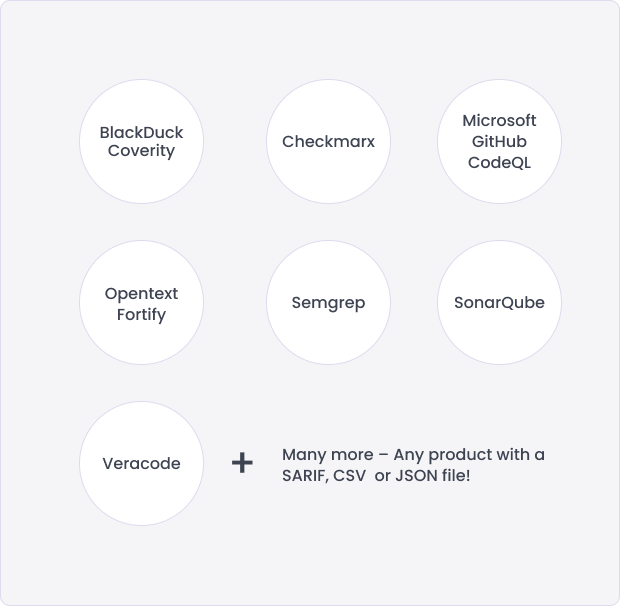Click the SonarQube circle
Viewport: 620px width, 606px height.
(x=499, y=302)
